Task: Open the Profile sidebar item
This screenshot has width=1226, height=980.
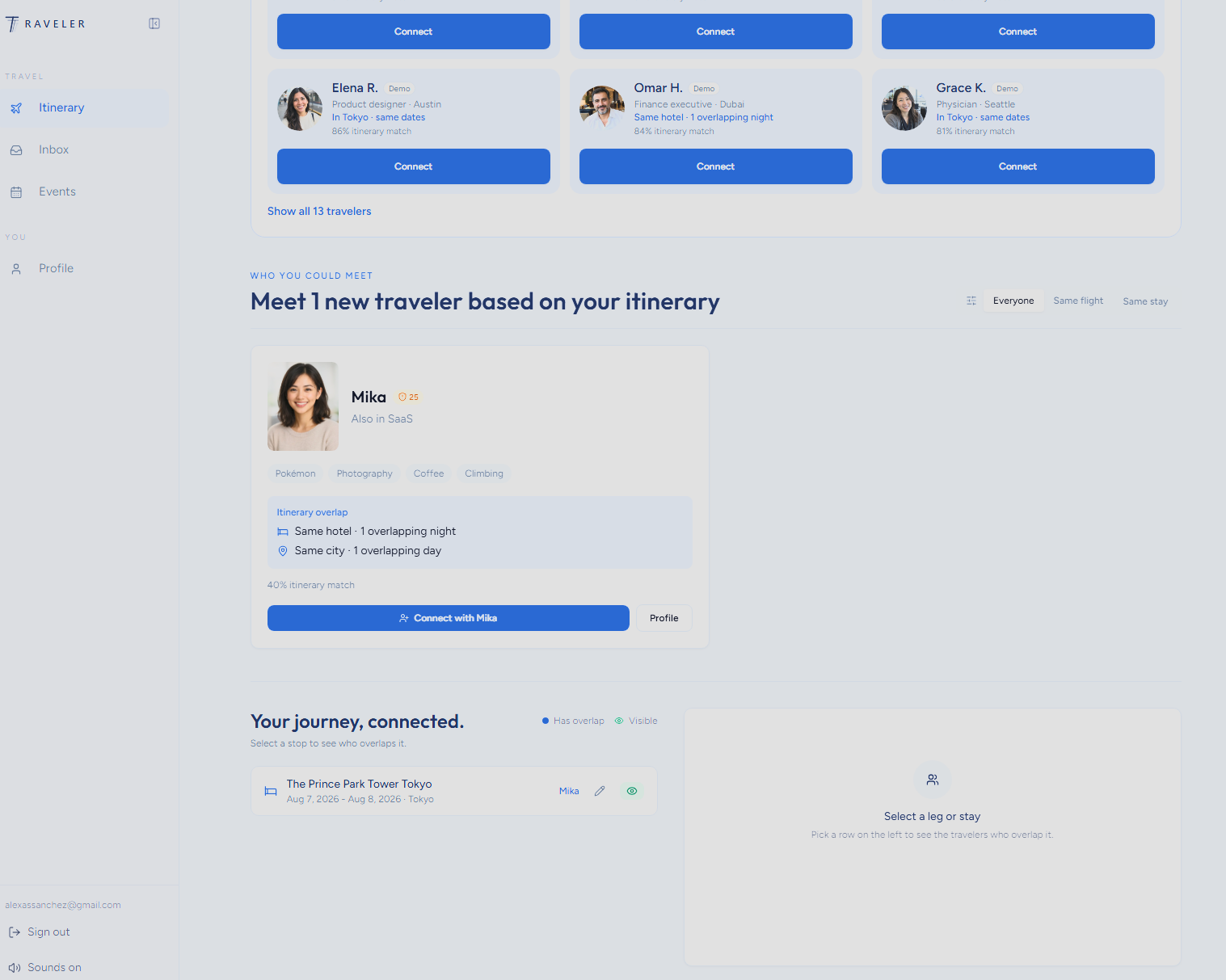Action: pyautogui.click(x=84, y=268)
